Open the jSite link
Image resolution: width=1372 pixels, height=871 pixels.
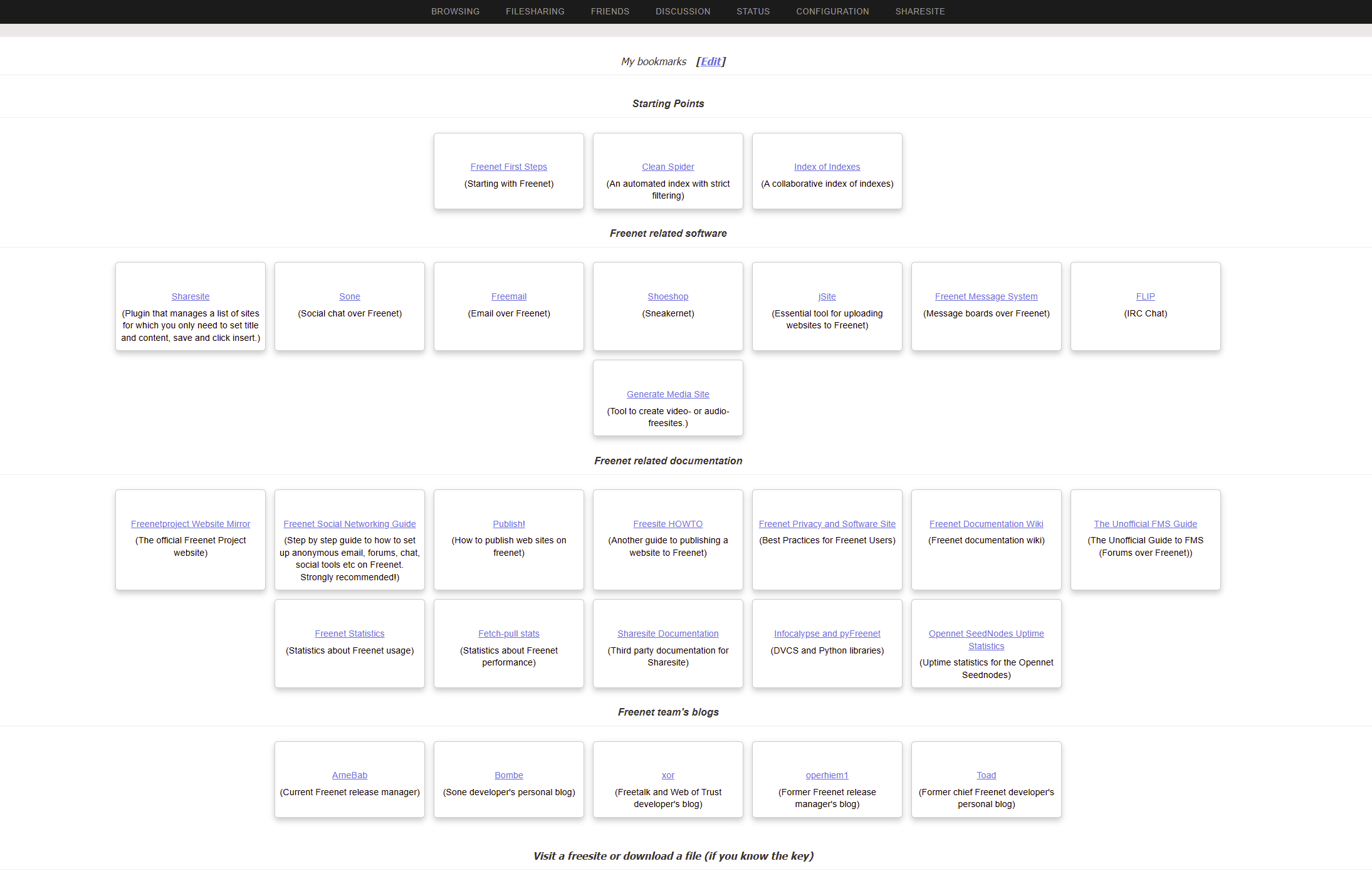point(827,296)
